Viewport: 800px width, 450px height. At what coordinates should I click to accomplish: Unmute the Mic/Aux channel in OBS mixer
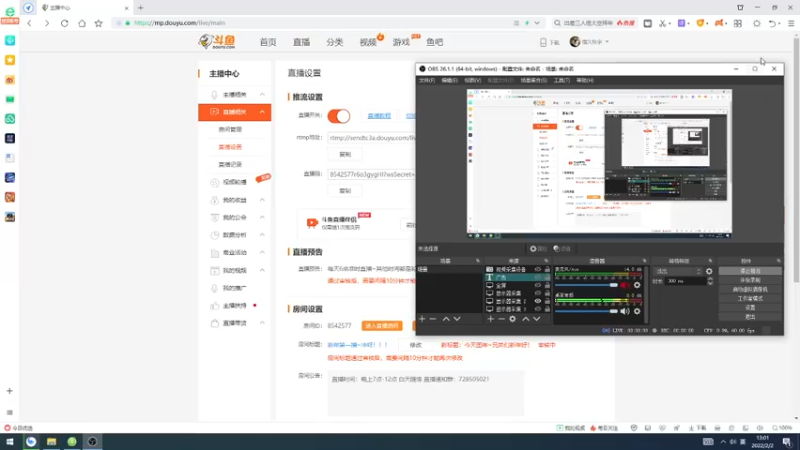[625, 285]
